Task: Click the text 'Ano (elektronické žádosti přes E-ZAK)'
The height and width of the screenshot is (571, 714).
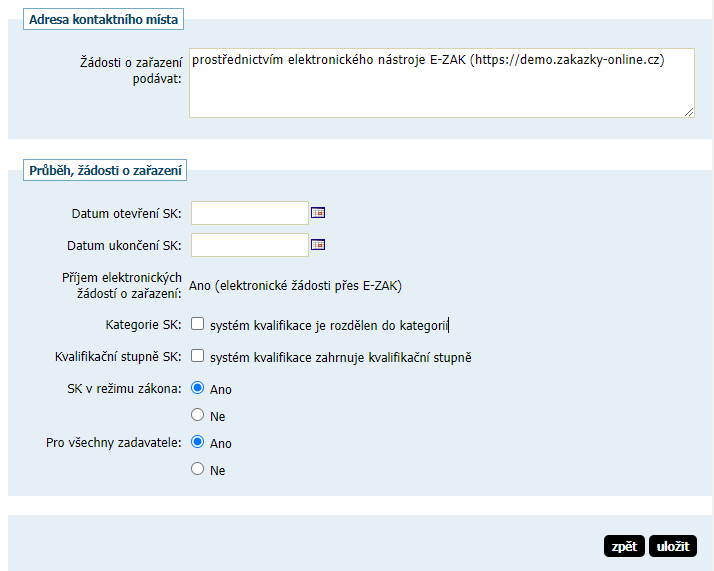Action: coord(295,286)
